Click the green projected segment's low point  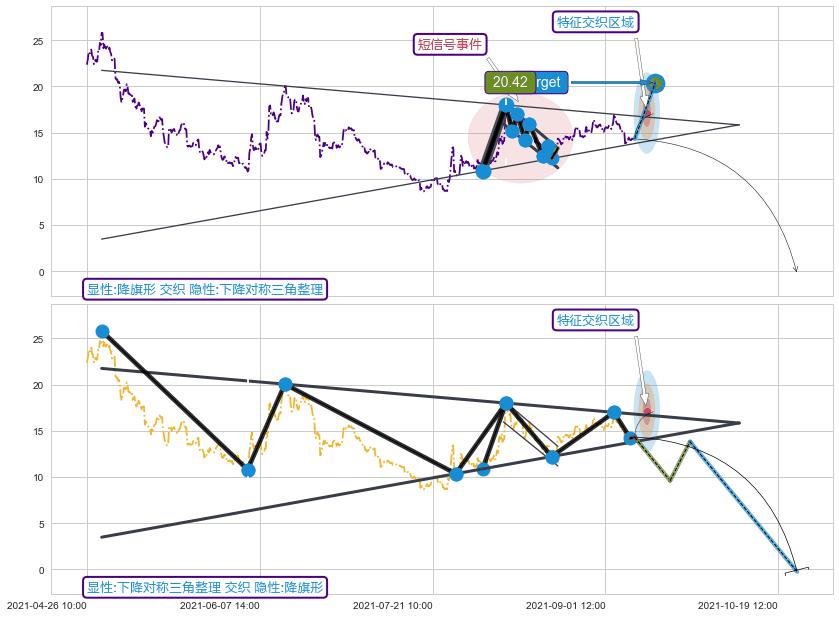(x=670, y=481)
